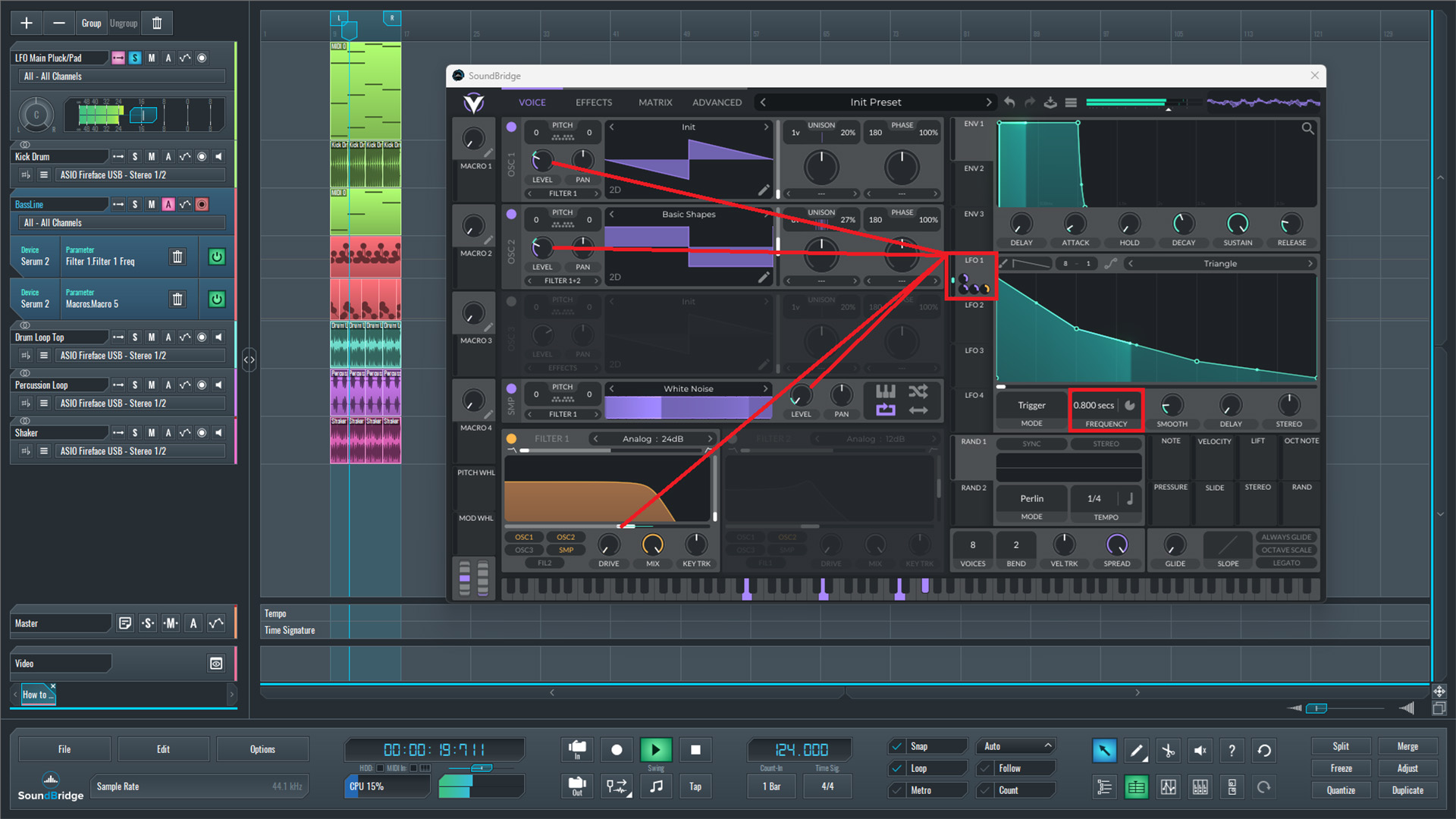Screen dimensions: 1456x819
Task: Toggle the Loop checkbox
Action: pyautogui.click(x=897, y=768)
